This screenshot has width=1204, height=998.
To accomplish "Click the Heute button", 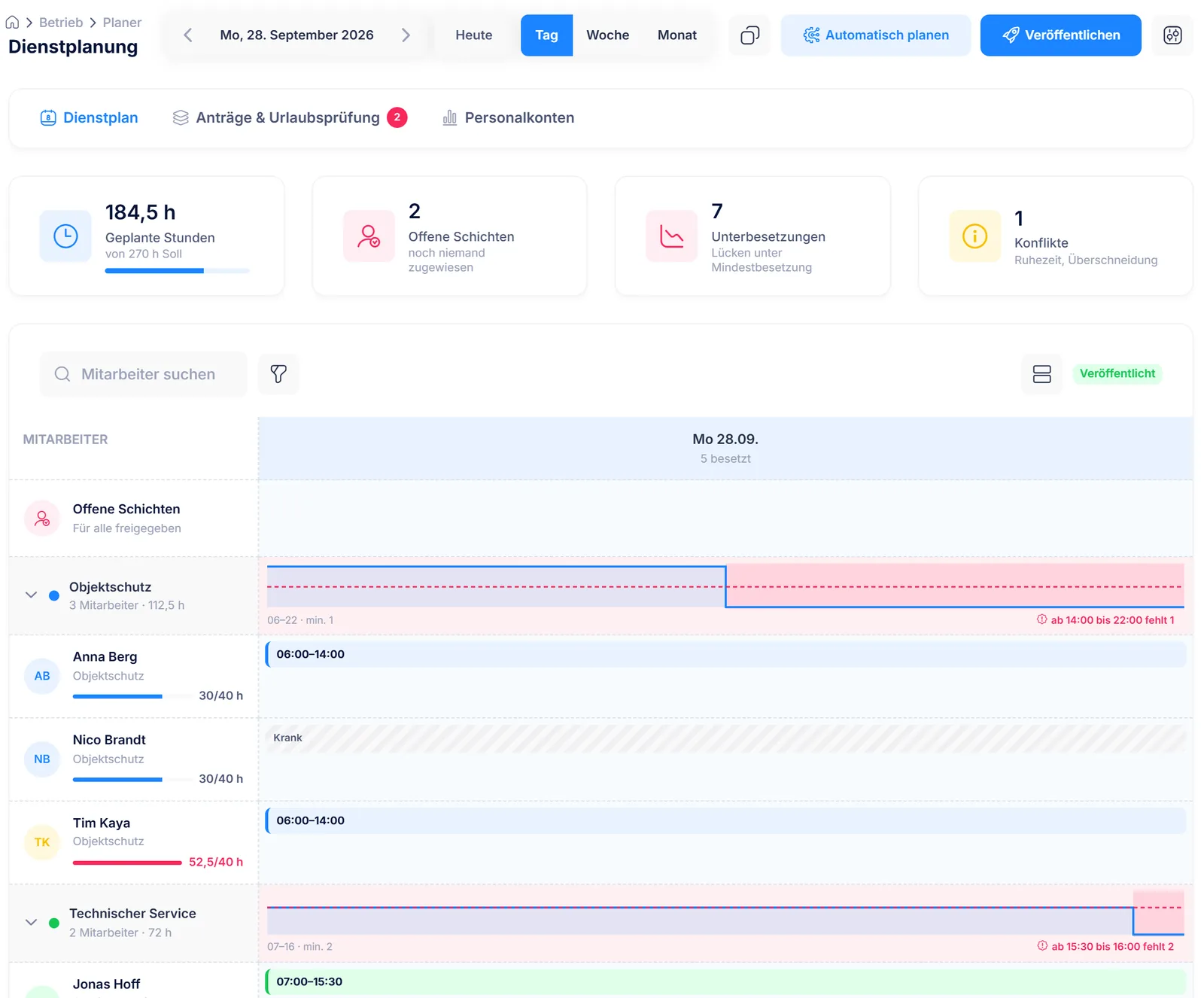I will pos(474,35).
